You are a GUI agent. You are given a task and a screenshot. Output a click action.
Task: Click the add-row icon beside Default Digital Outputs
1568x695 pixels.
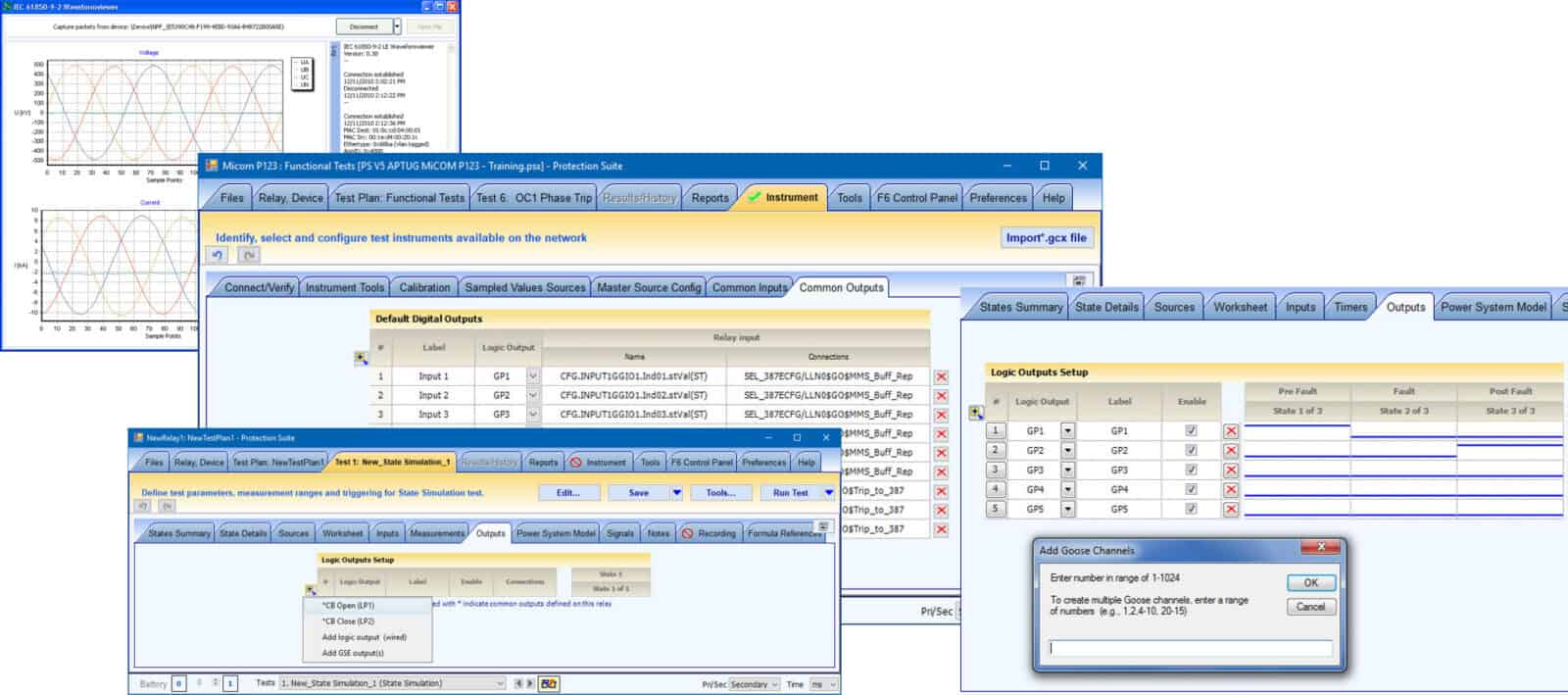(x=361, y=359)
